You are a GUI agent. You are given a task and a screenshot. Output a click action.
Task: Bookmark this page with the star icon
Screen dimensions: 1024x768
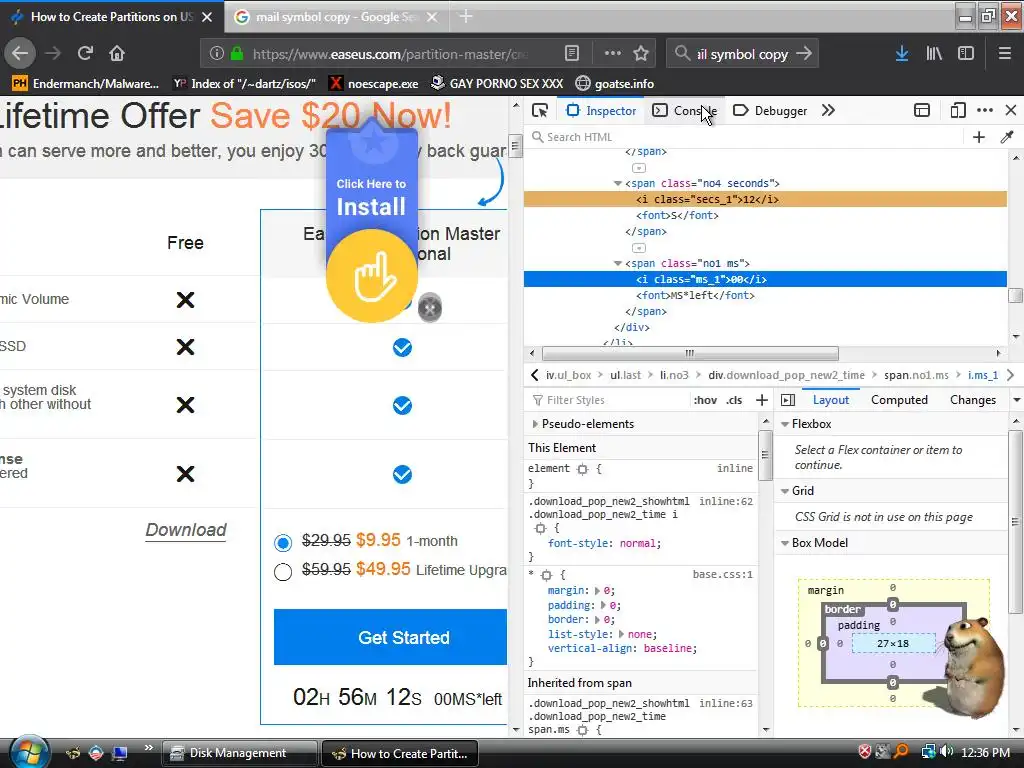[641, 54]
